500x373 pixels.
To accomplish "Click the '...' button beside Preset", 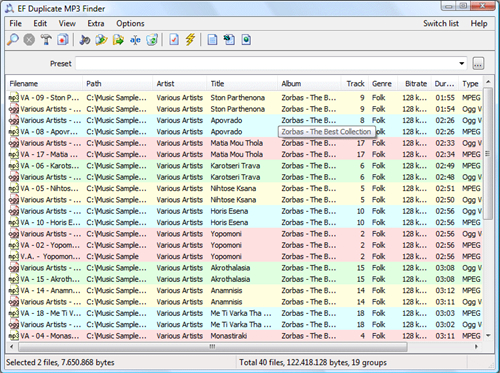I will coord(478,63).
